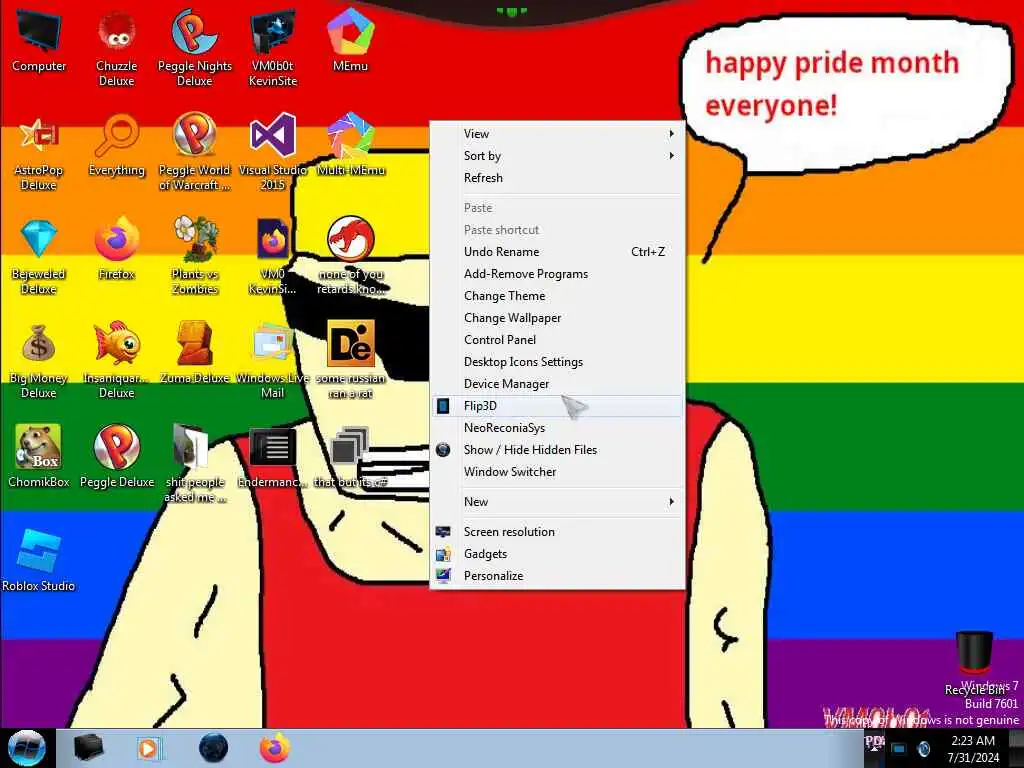Screen dimensions: 1024x768
Task: Select the Peggle Nights Deluxe icon
Action: 195,49
